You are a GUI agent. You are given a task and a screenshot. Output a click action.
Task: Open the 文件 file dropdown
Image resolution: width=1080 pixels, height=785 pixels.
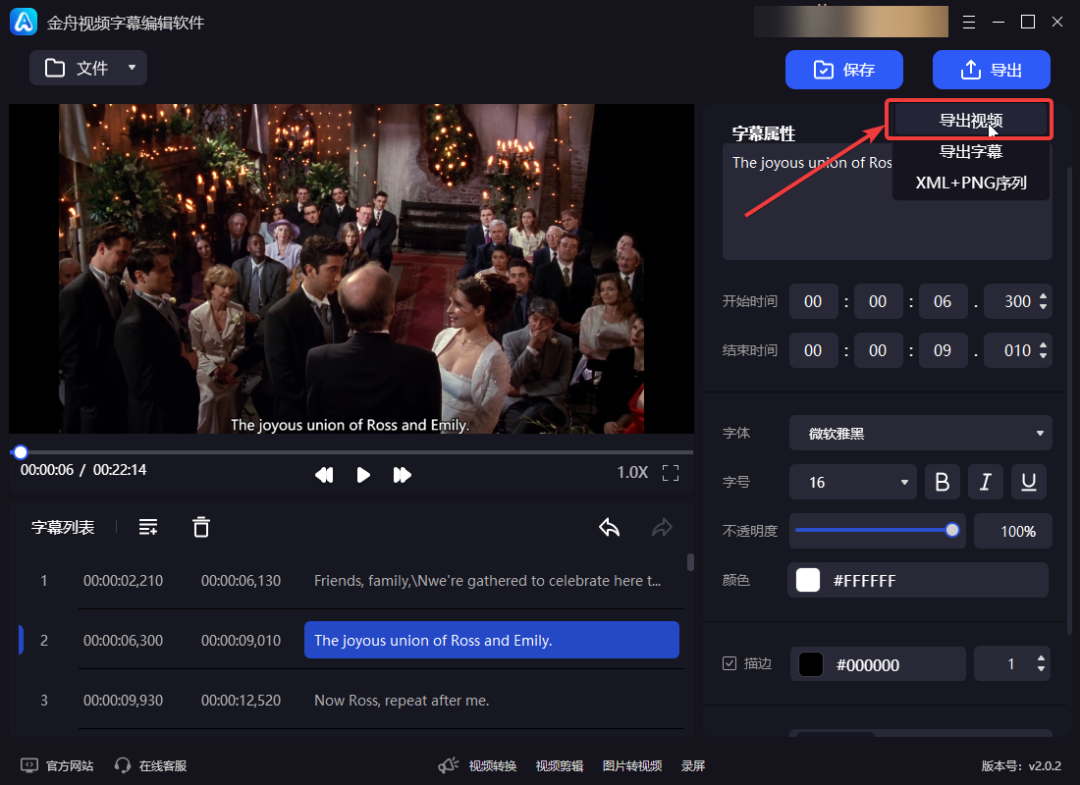click(x=88, y=68)
